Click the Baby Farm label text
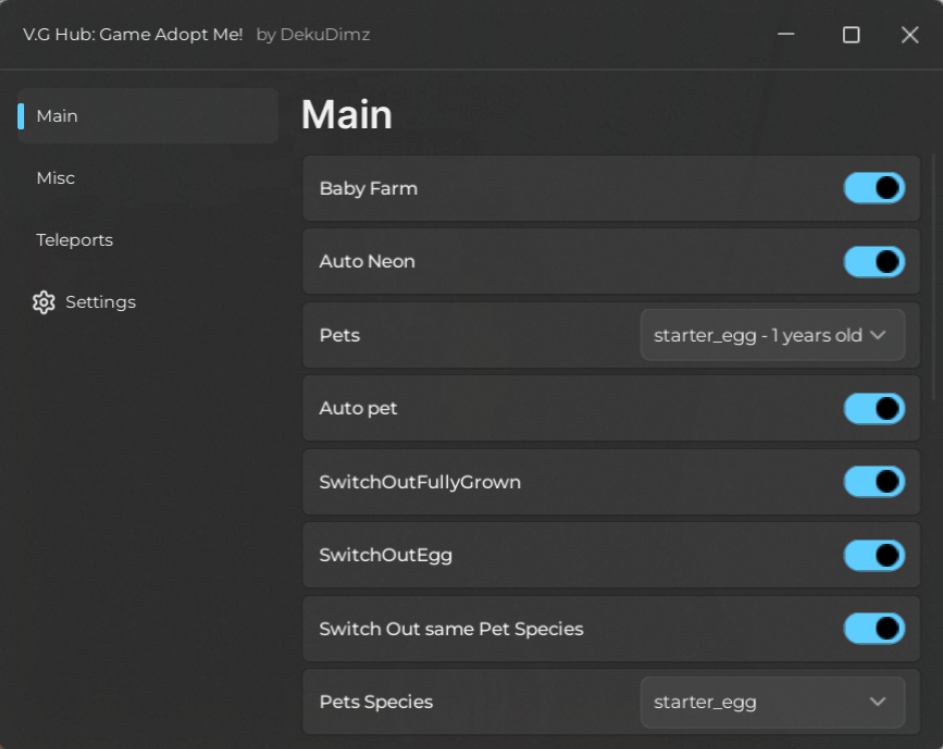943x749 pixels. click(x=368, y=188)
